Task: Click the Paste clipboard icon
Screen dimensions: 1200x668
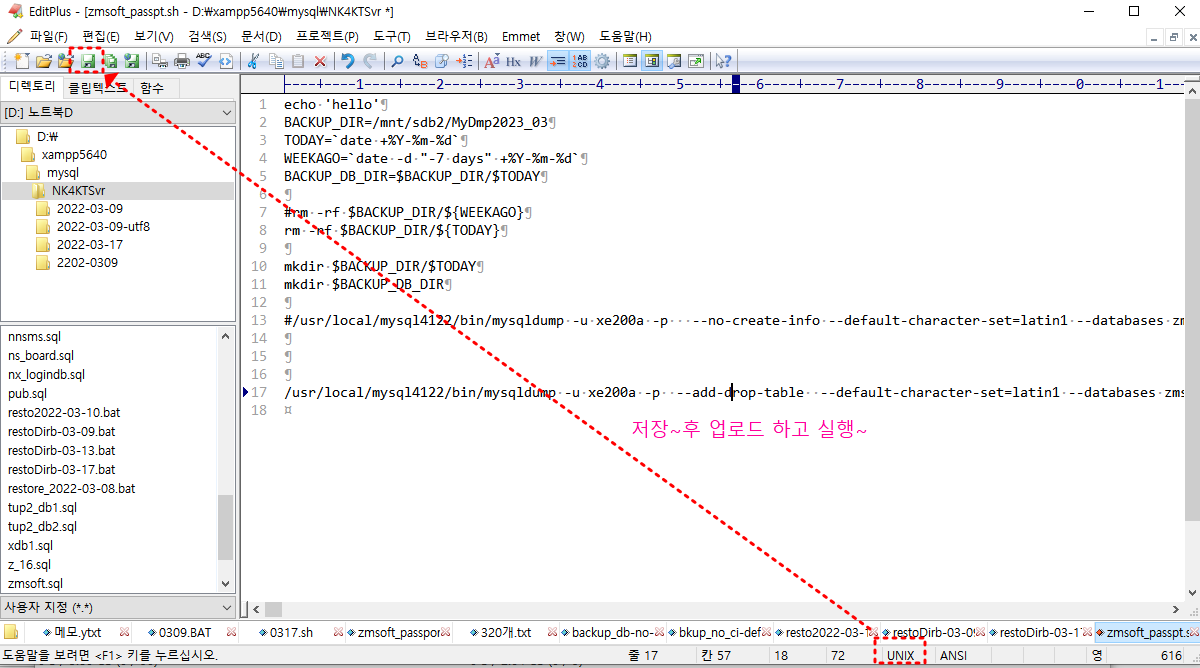Action: 298,61
